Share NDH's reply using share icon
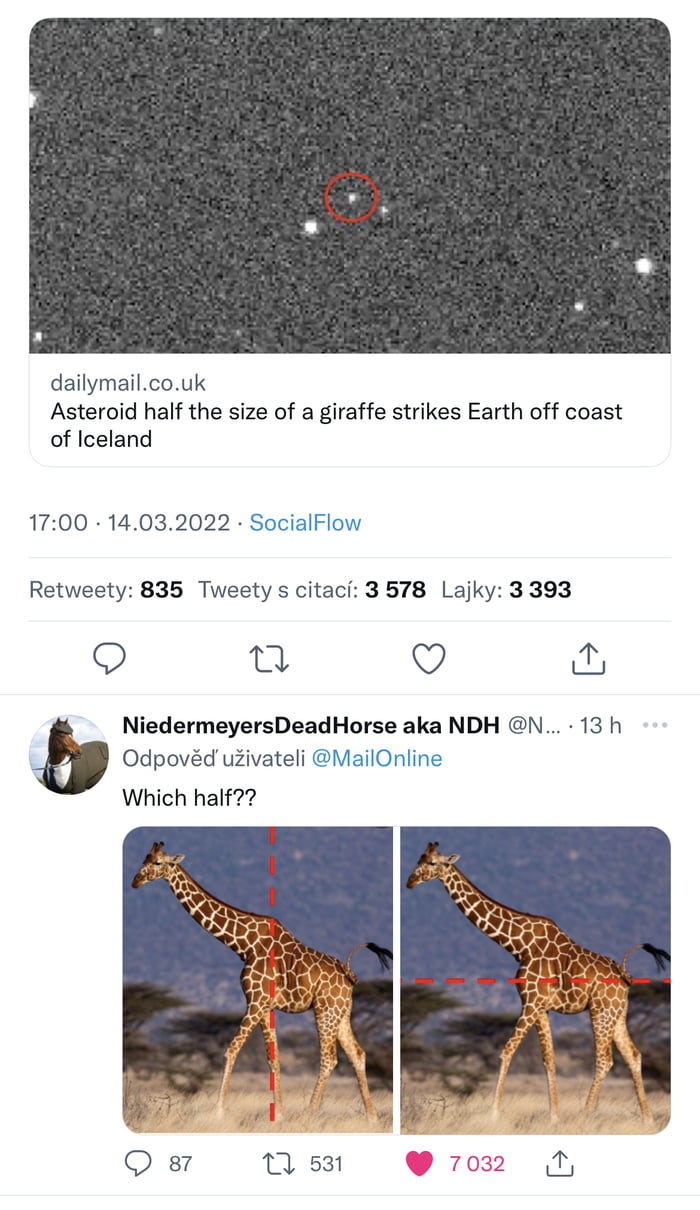The image size is (700, 1210). click(x=558, y=1163)
